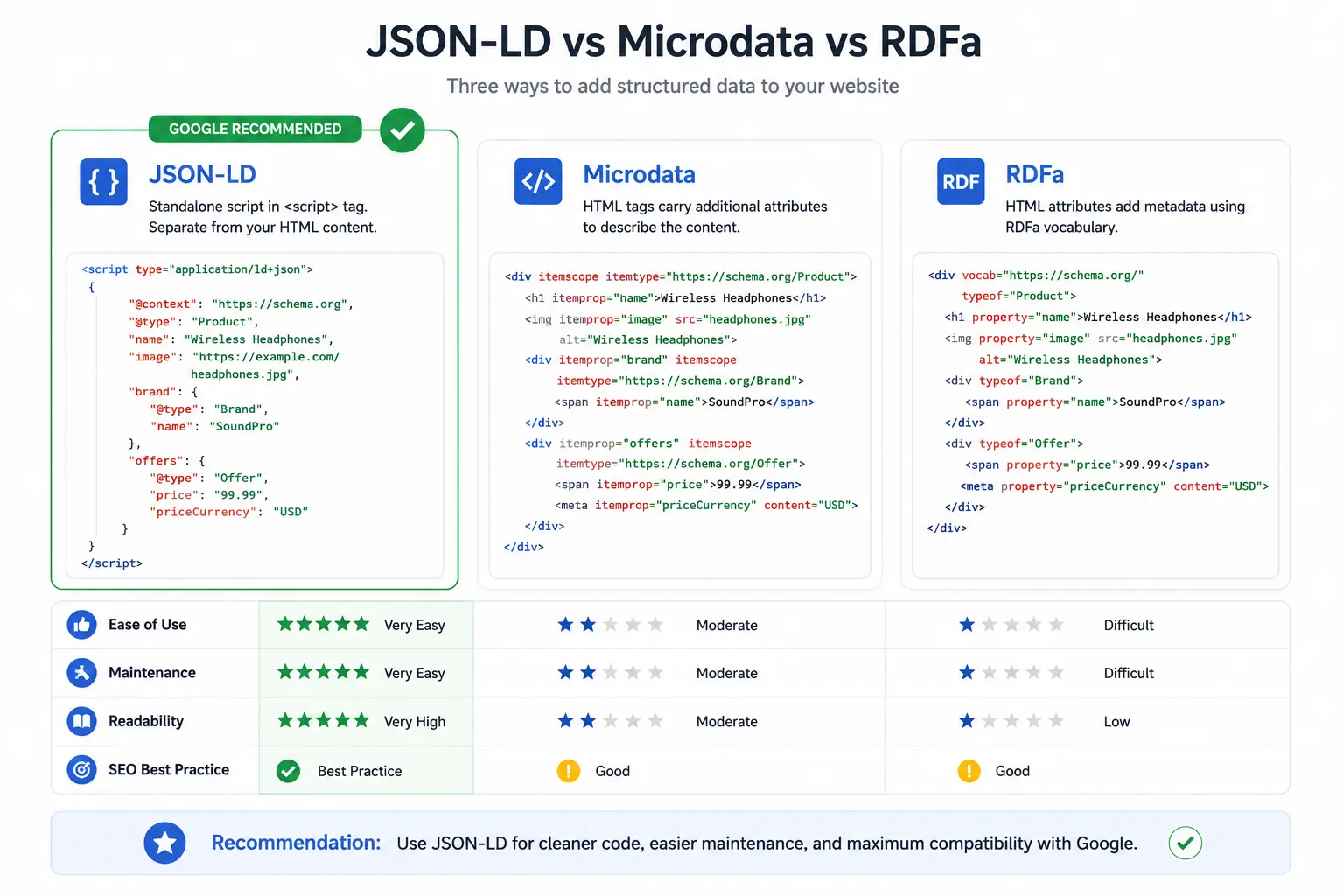Click '"priceCurrency": "USD"' line in JSON-LD code
Screen dimensions: 1344x896
[x=228, y=512]
